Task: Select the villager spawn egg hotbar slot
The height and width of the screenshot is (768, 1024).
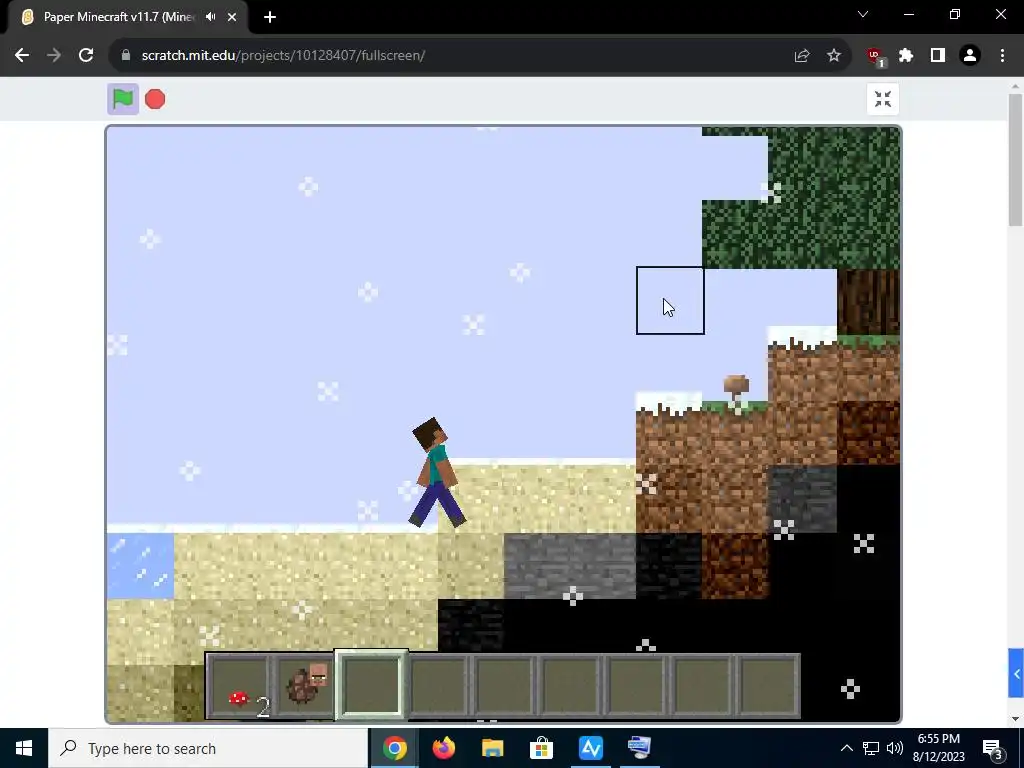Action: (x=306, y=686)
